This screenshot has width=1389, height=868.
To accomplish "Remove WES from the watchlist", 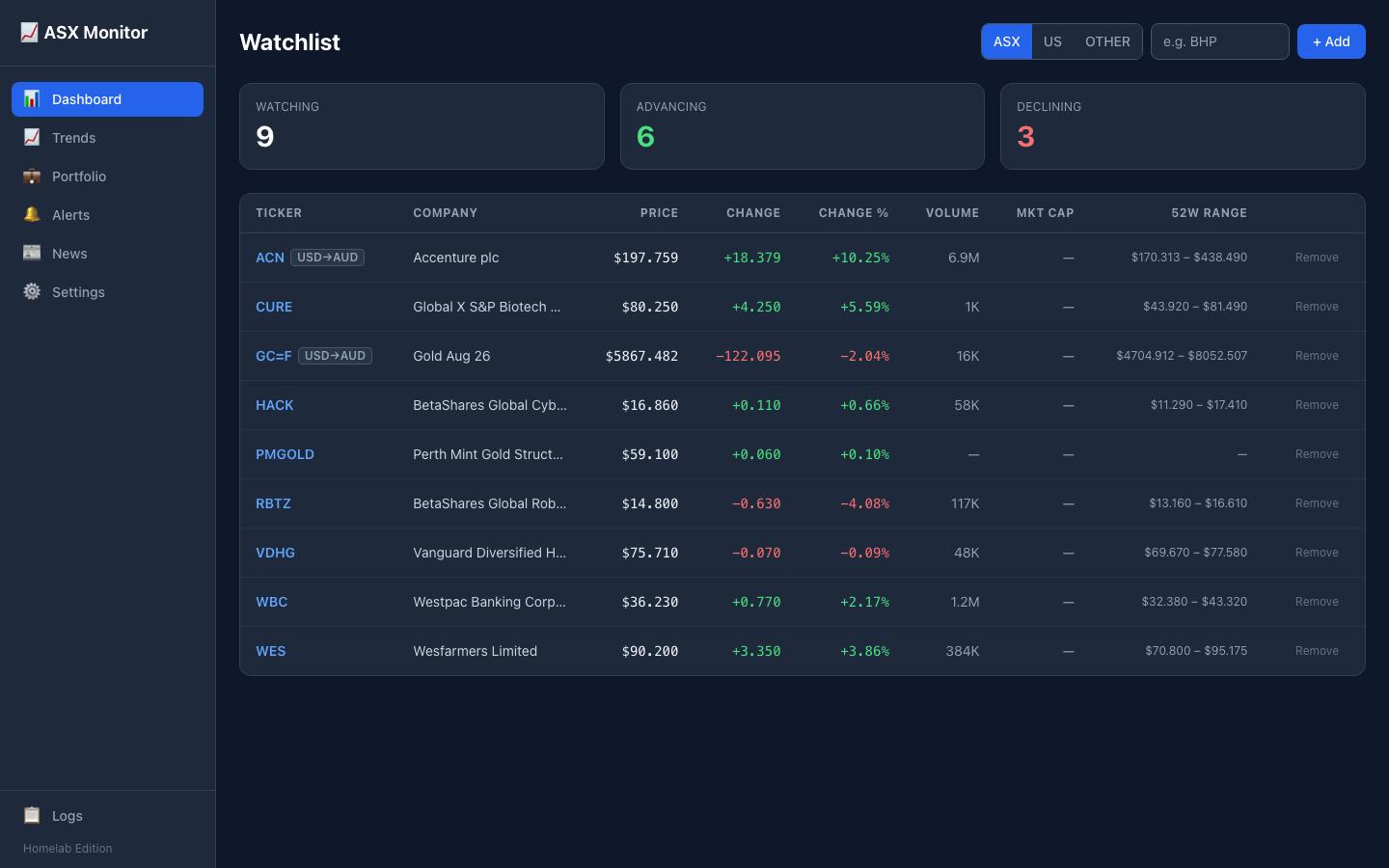I will click(x=1317, y=651).
